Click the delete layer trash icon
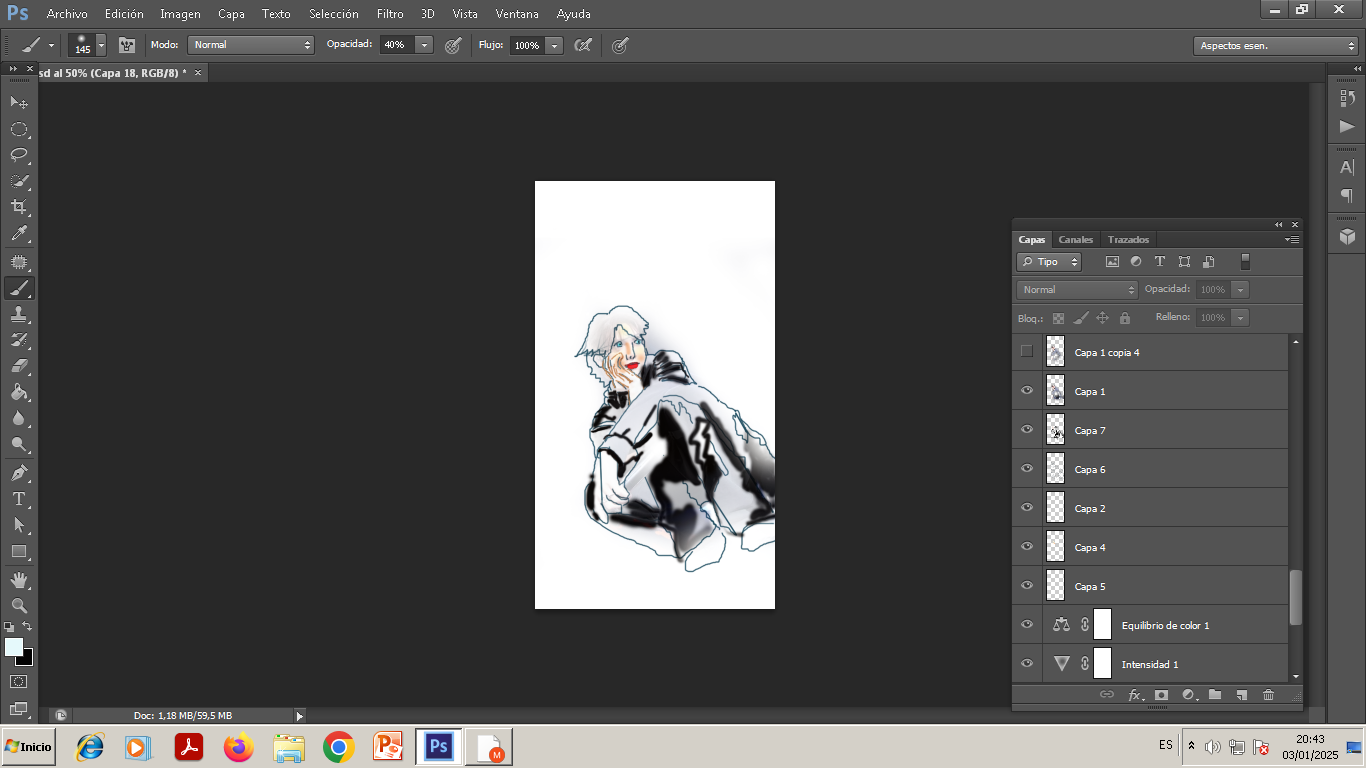This screenshot has width=1366, height=768. [1268, 694]
